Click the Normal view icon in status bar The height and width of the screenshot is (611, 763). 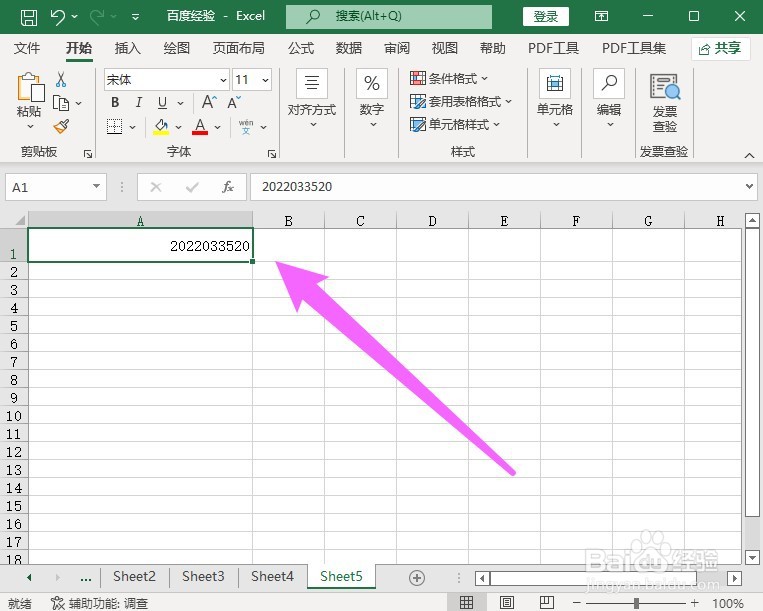[x=466, y=603]
